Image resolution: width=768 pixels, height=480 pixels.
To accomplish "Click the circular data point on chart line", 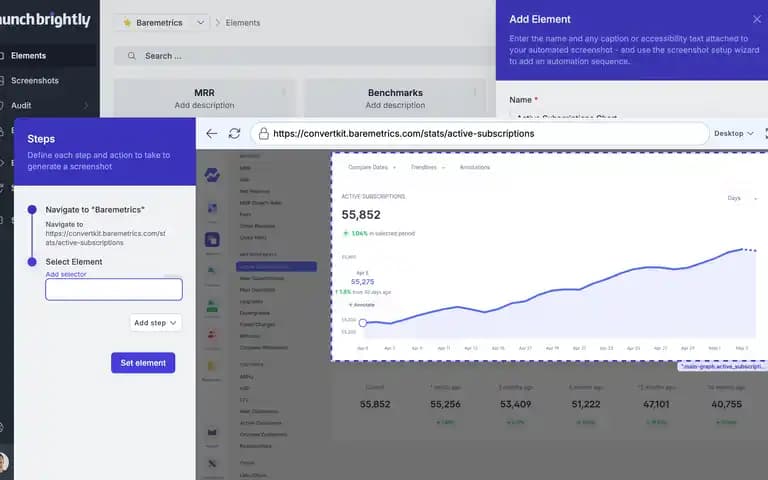I will click(363, 323).
